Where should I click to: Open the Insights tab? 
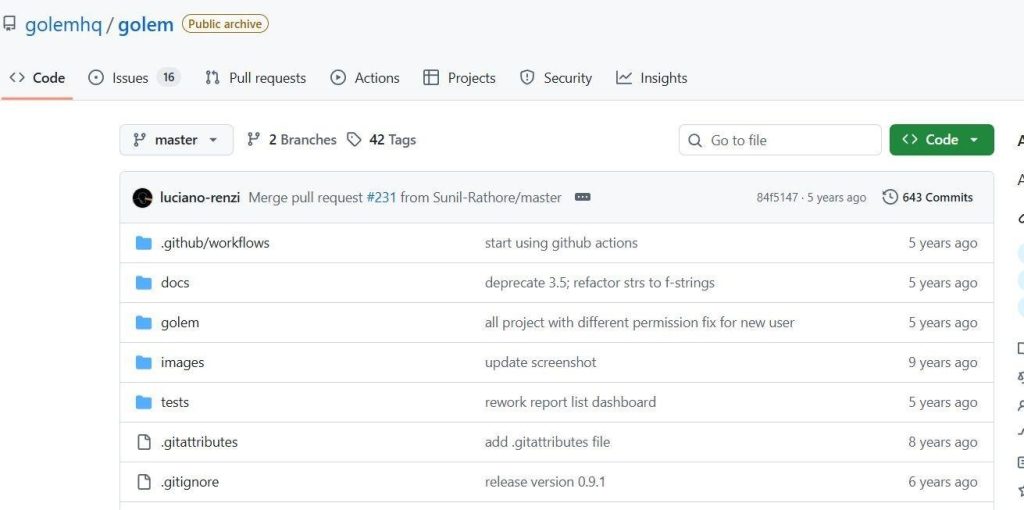pos(652,78)
